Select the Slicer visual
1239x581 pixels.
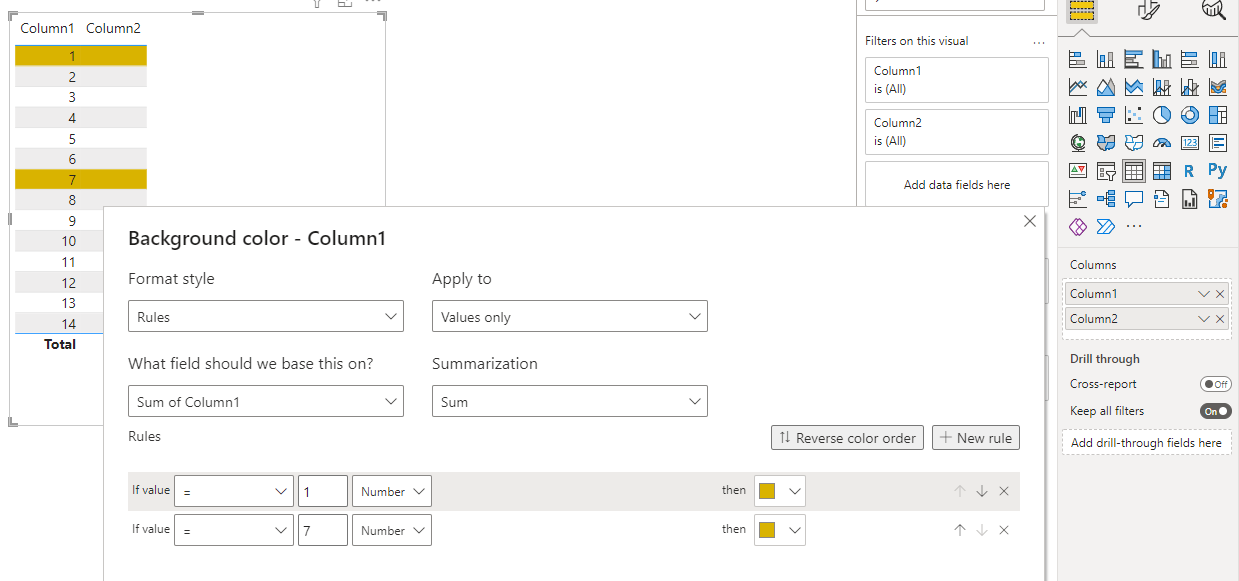[x=1105, y=171]
